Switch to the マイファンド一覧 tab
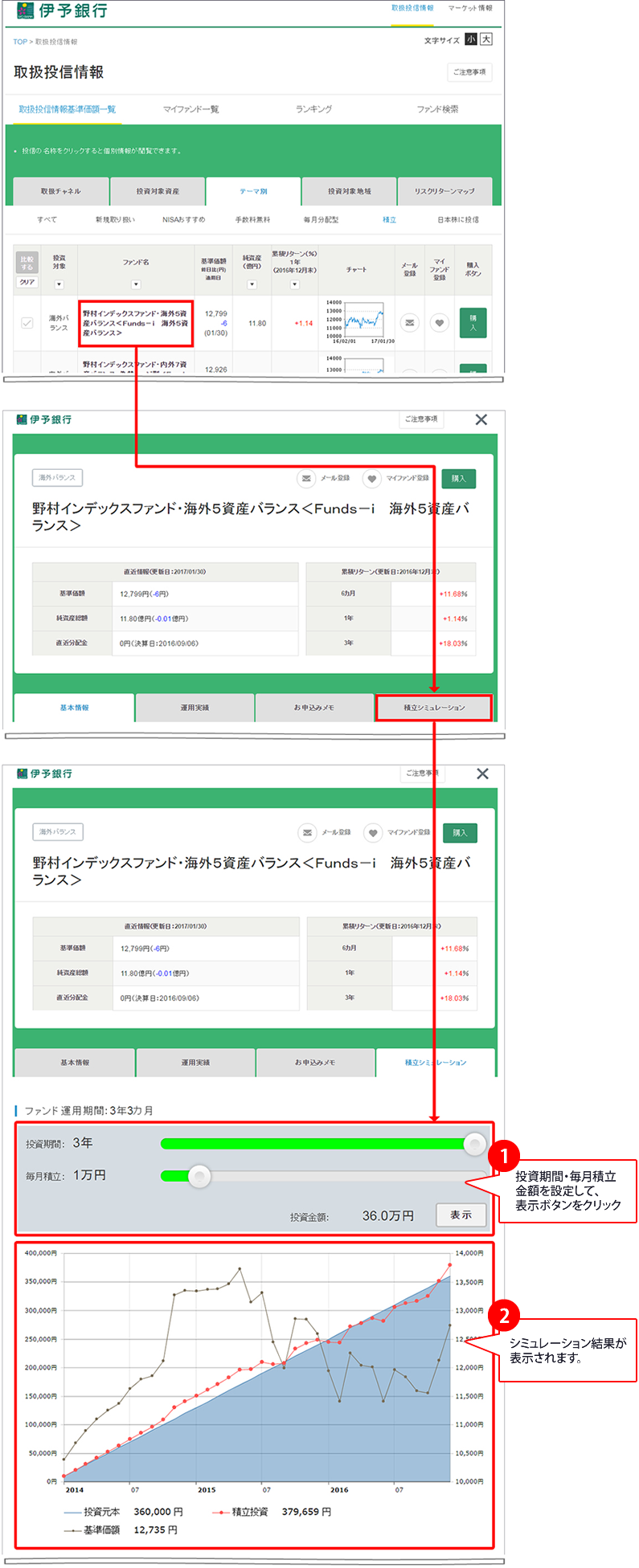Image resolution: width=639 pixels, height=1568 pixels. click(190, 109)
